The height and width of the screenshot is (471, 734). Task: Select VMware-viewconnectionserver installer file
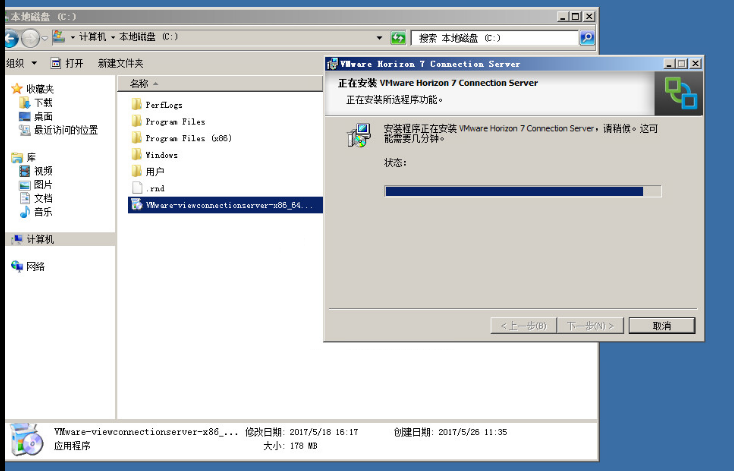[x=225, y=205]
